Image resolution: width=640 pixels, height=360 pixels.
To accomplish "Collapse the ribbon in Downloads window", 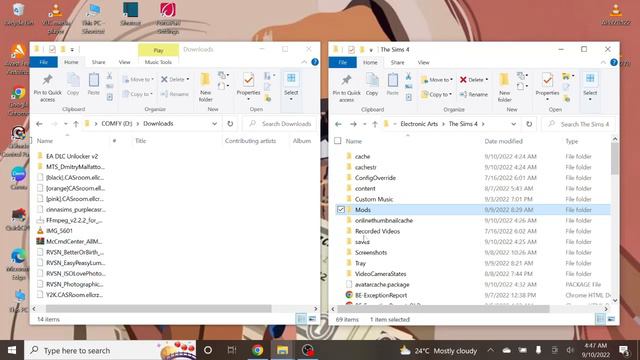I will click(304, 62).
